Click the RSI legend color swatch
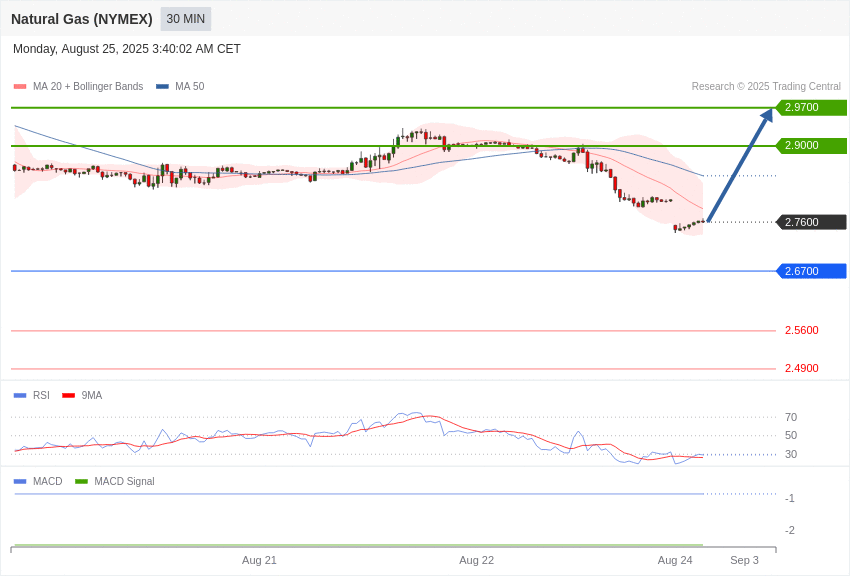This screenshot has height=576, width=850. coord(20,396)
